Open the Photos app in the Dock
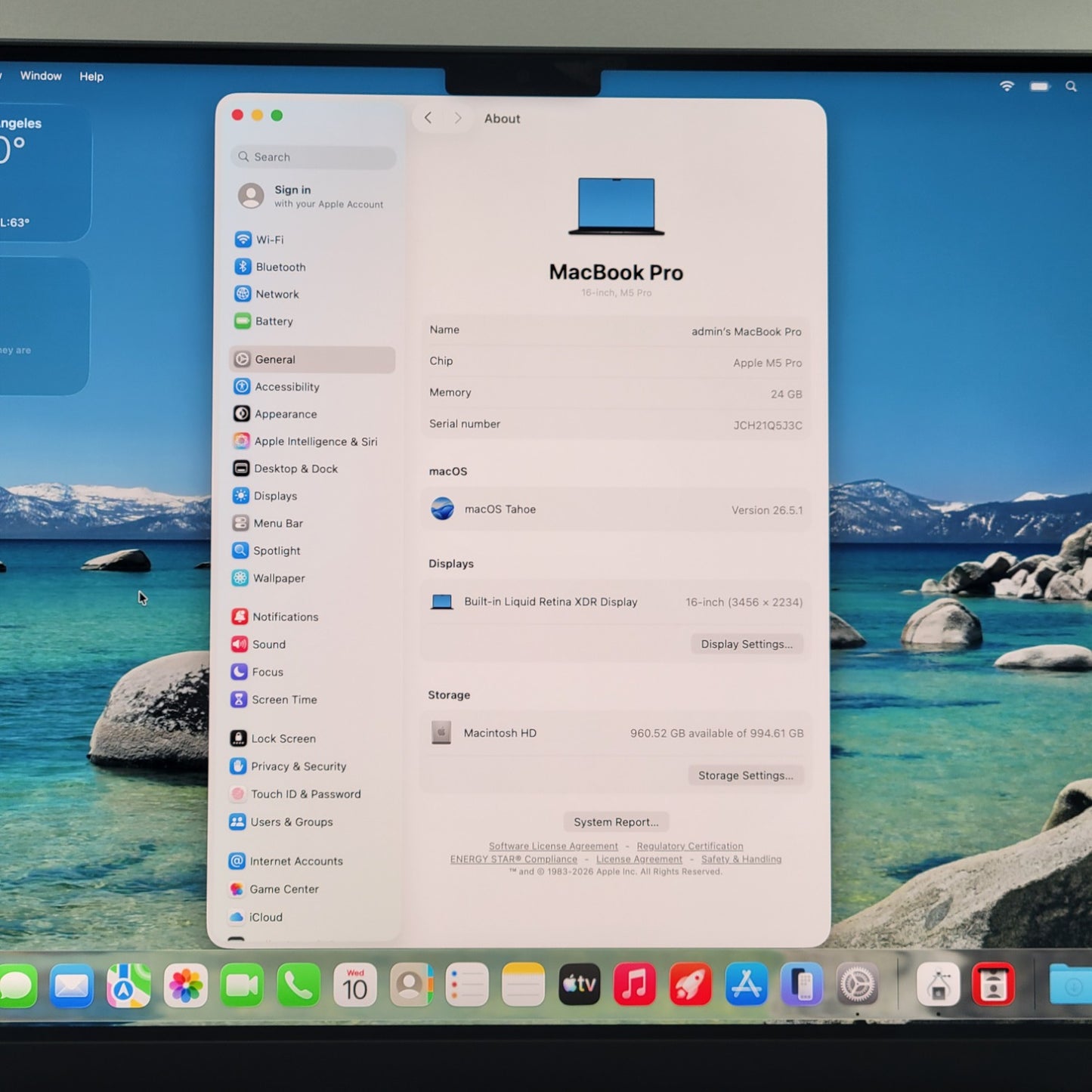 (x=185, y=985)
